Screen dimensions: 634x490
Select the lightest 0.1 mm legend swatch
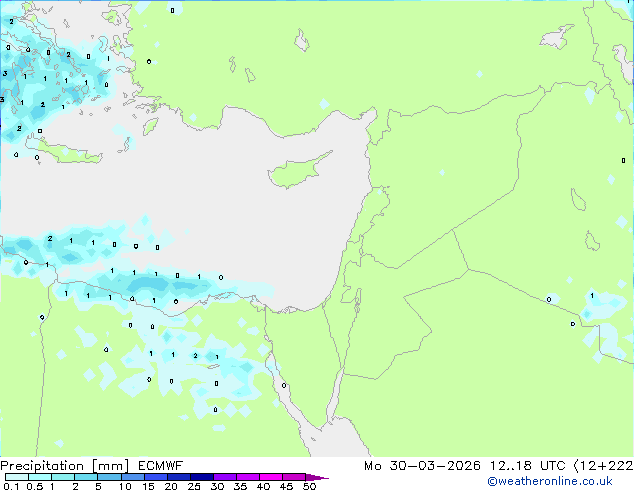17,477
